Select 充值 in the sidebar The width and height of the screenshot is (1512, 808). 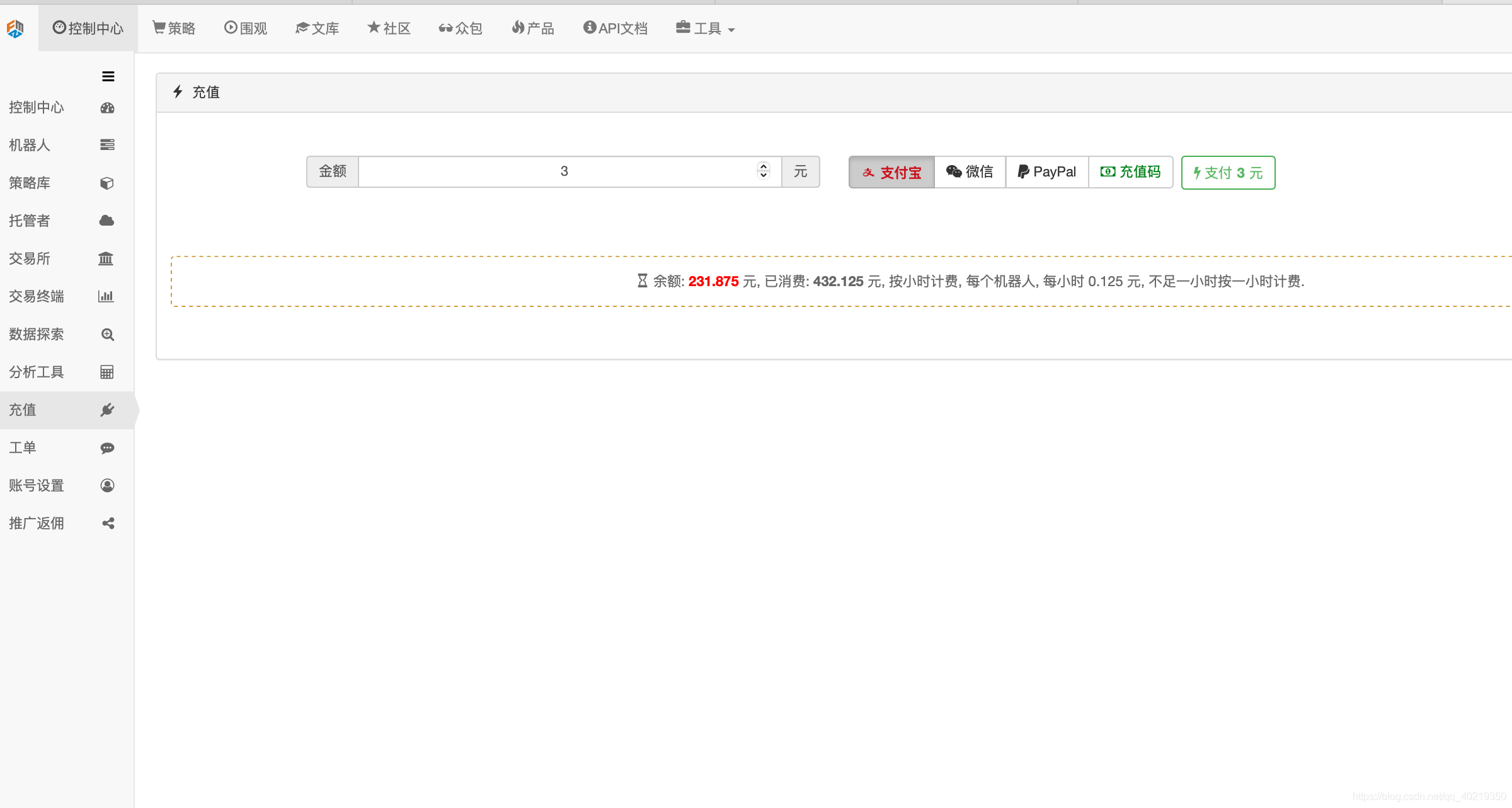coord(67,410)
